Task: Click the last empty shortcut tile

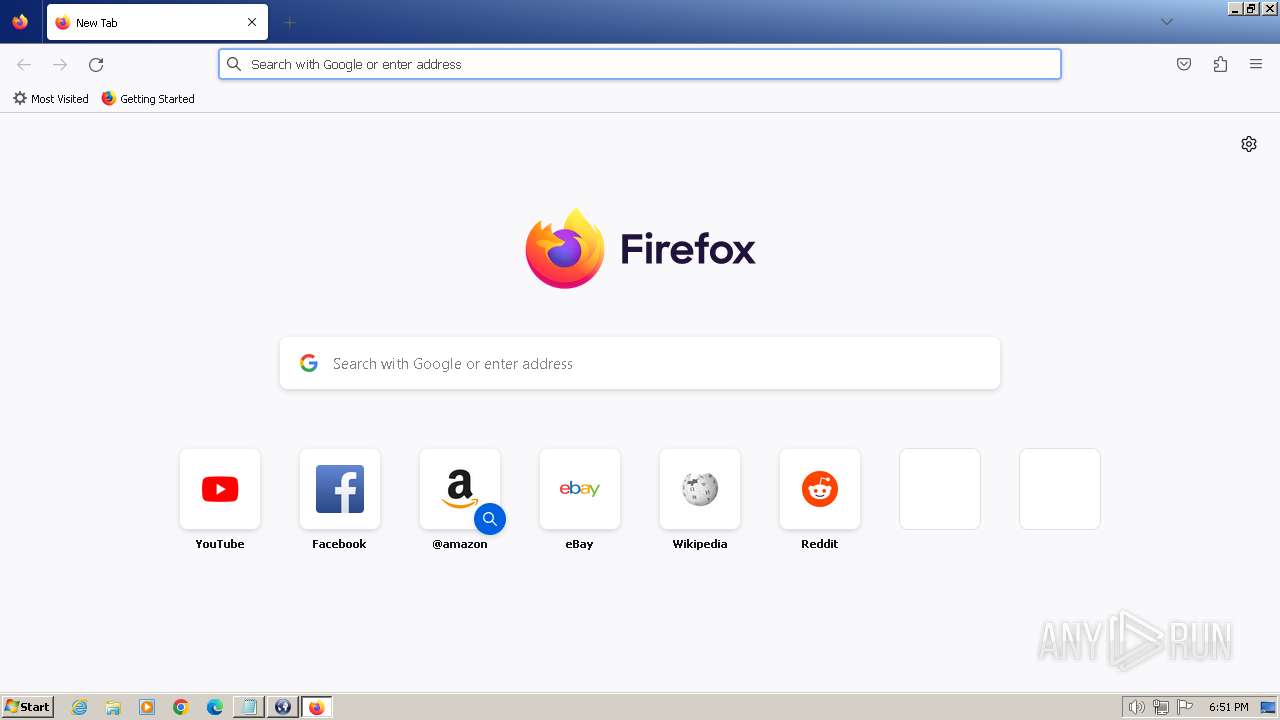Action: tap(1060, 489)
